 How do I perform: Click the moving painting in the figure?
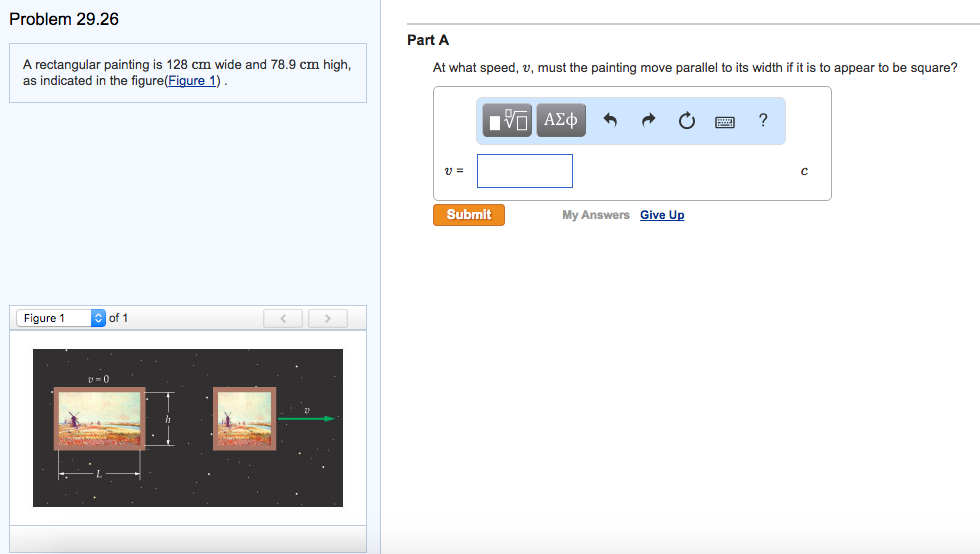point(245,418)
